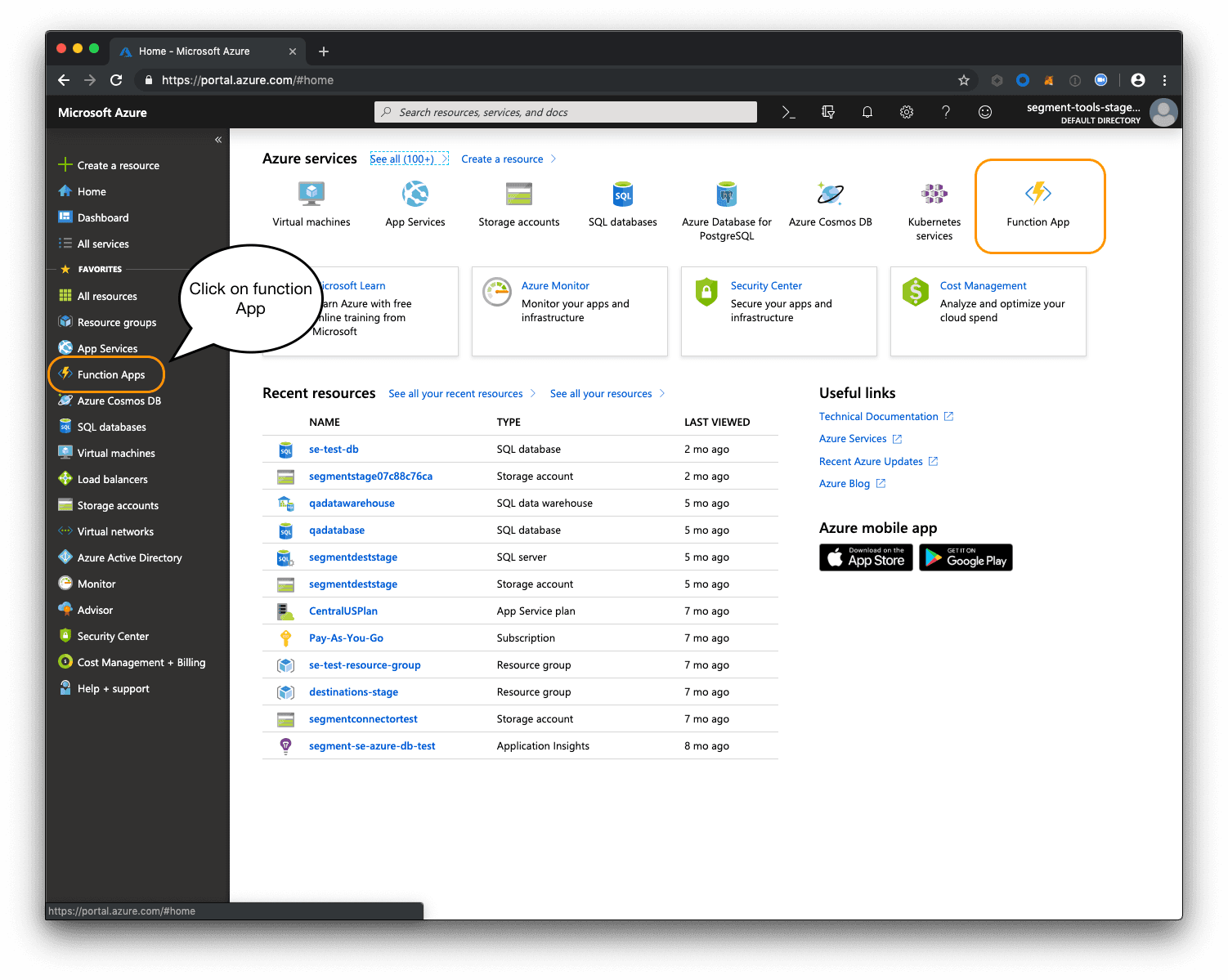Viewport: 1228px width, 980px height.
Task: Open Azure Cosmos DB from the services row
Action: pos(830,195)
